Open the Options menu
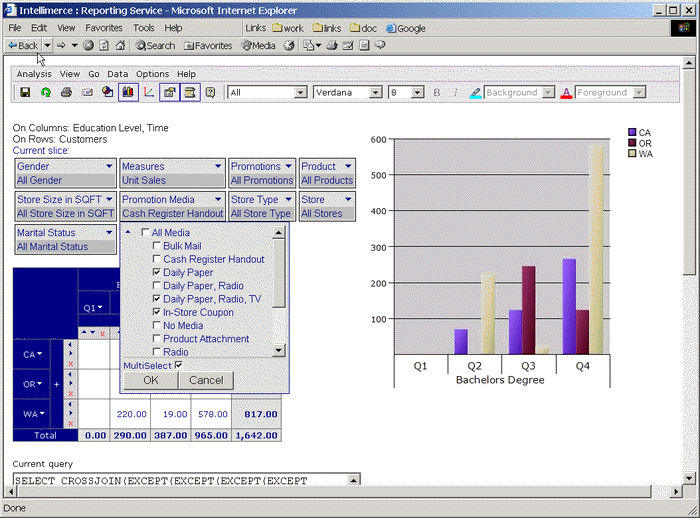The height and width of the screenshot is (518, 700). [x=152, y=74]
